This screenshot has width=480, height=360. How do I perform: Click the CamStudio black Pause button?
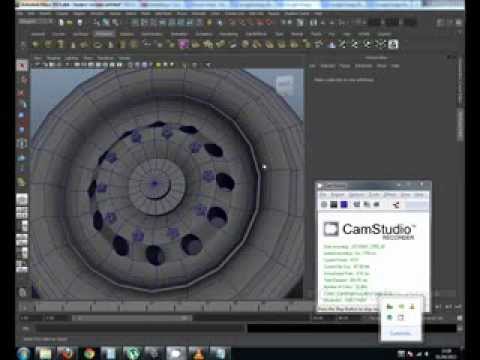[x=334, y=204]
